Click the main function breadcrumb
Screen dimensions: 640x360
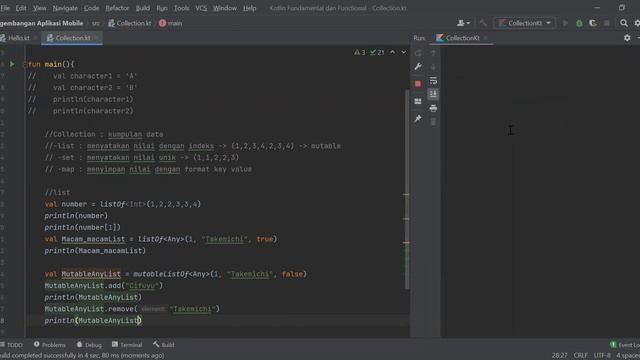(x=171, y=23)
